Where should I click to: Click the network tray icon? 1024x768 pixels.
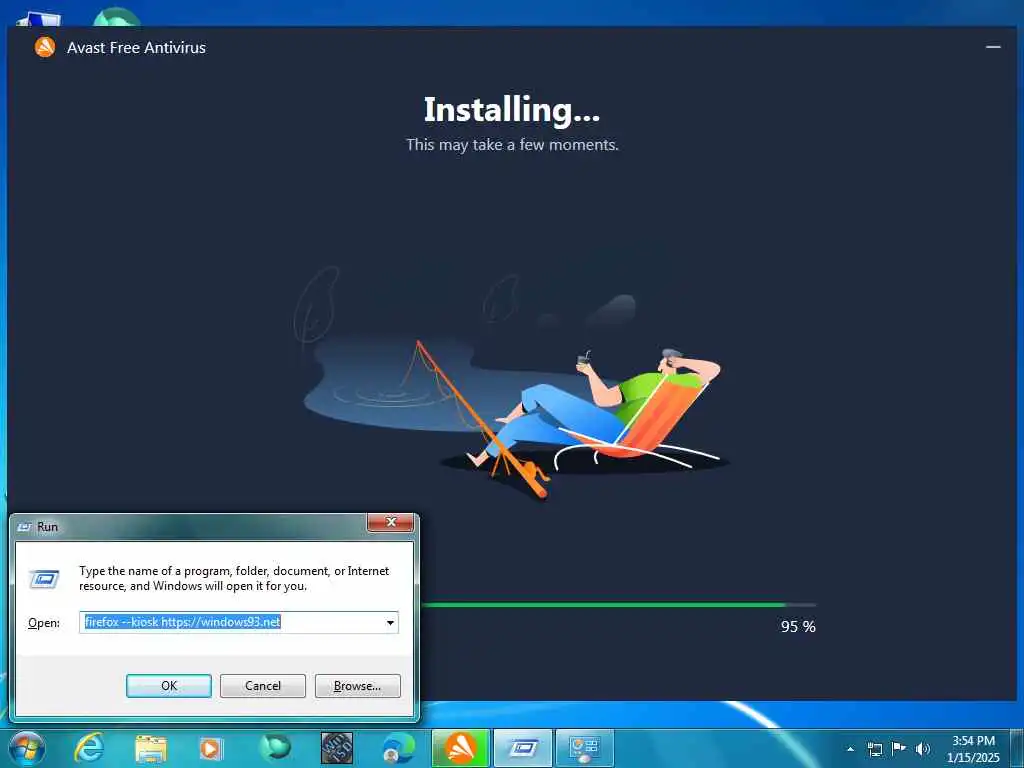coord(874,749)
